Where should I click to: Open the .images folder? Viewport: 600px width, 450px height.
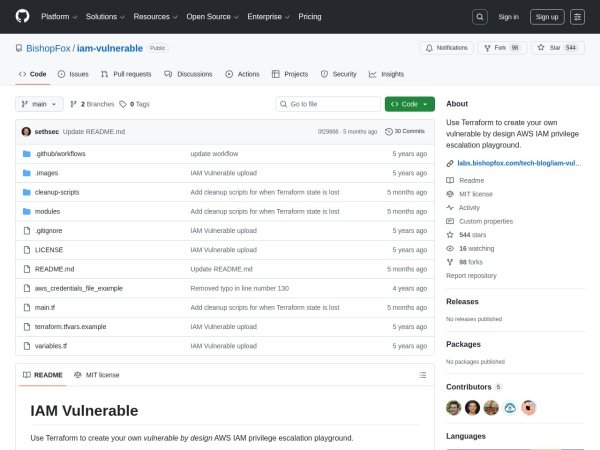[46, 173]
